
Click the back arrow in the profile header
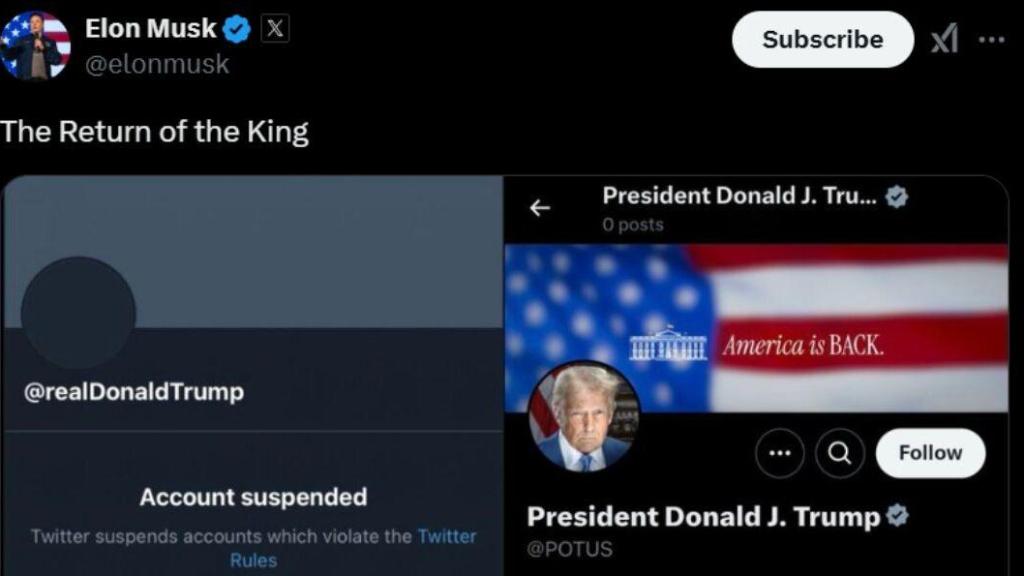(x=540, y=208)
